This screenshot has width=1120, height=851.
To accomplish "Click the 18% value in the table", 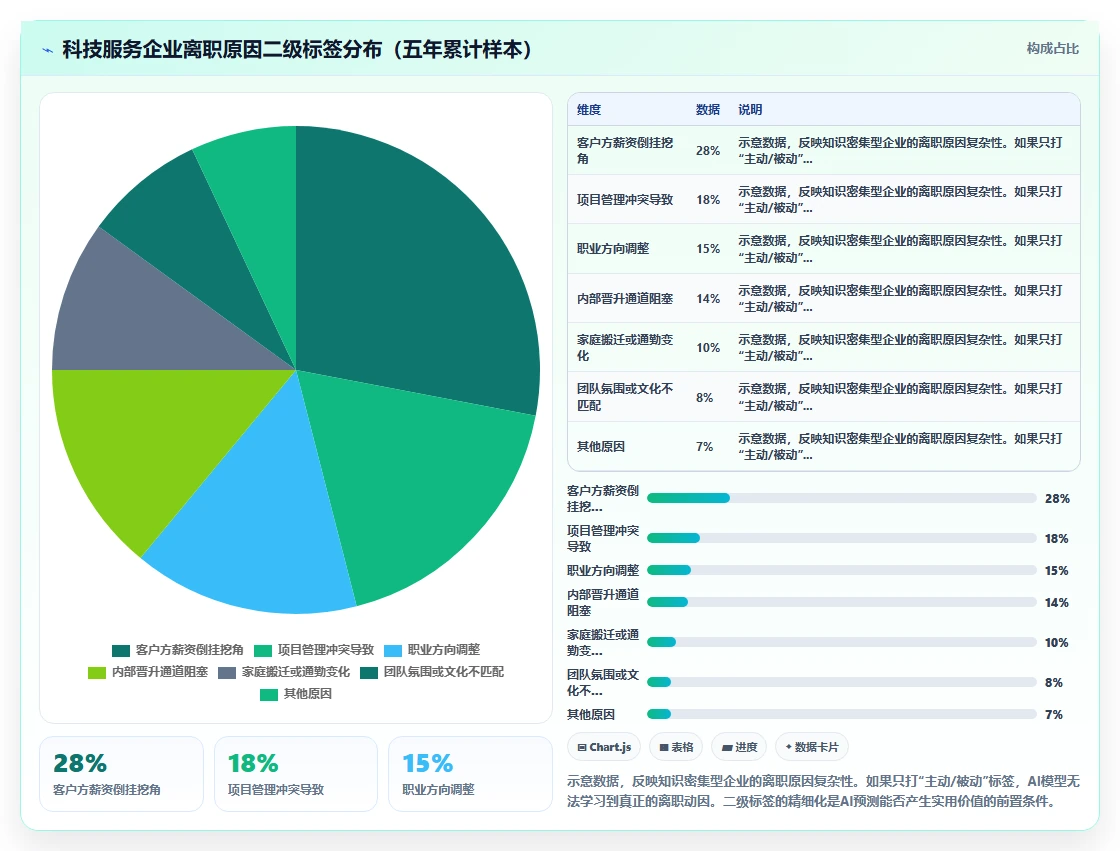I will tap(708, 199).
